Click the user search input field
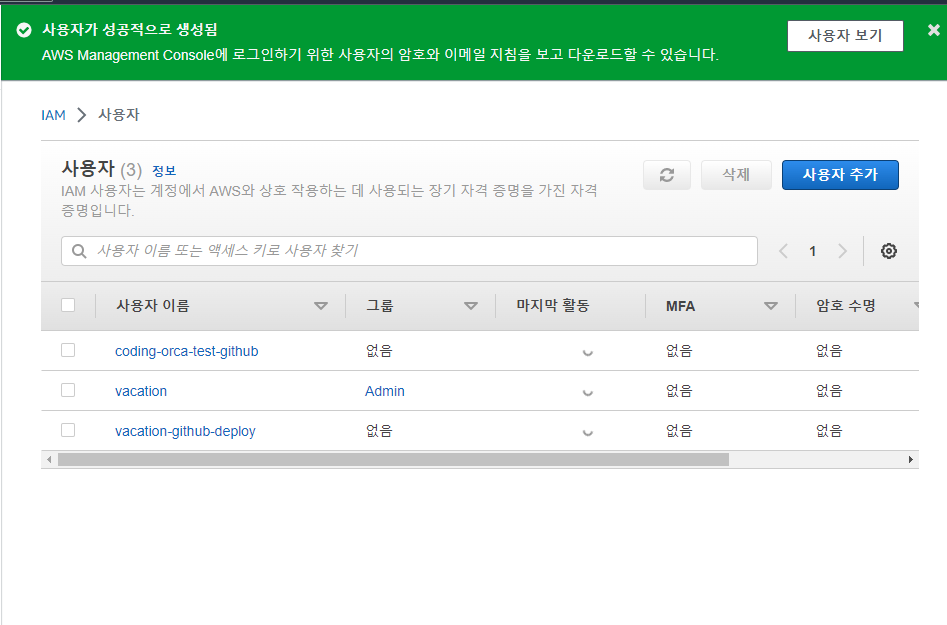Image resolution: width=947 pixels, height=625 pixels. [x=409, y=251]
